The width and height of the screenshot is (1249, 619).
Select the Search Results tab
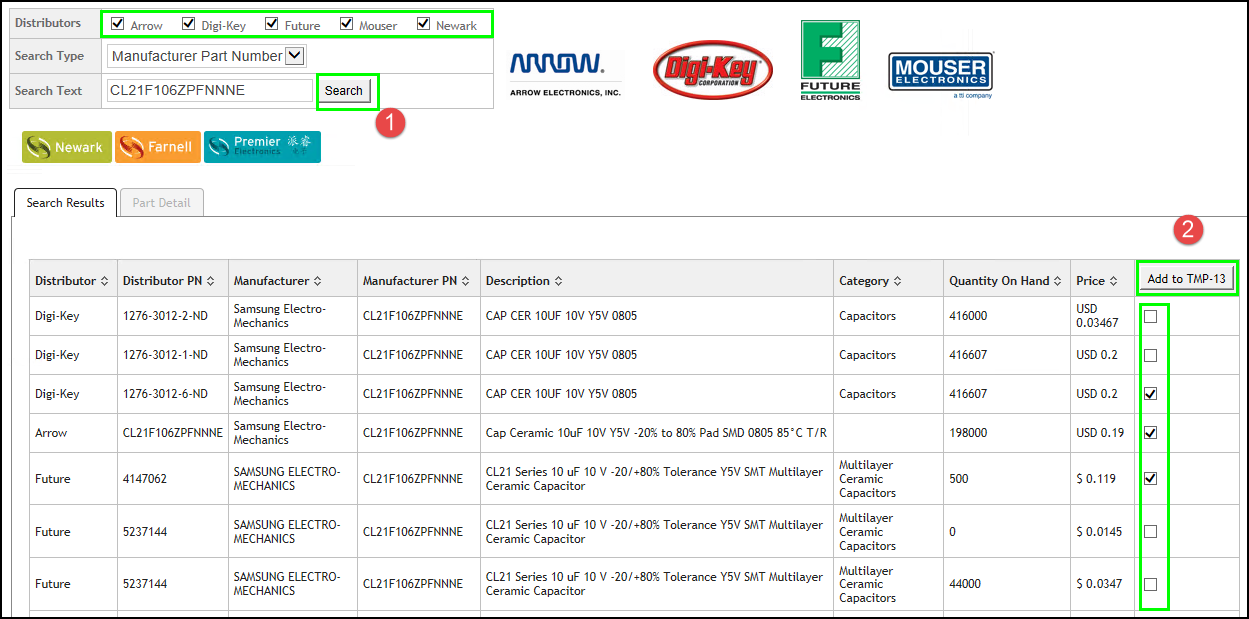point(65,202)
